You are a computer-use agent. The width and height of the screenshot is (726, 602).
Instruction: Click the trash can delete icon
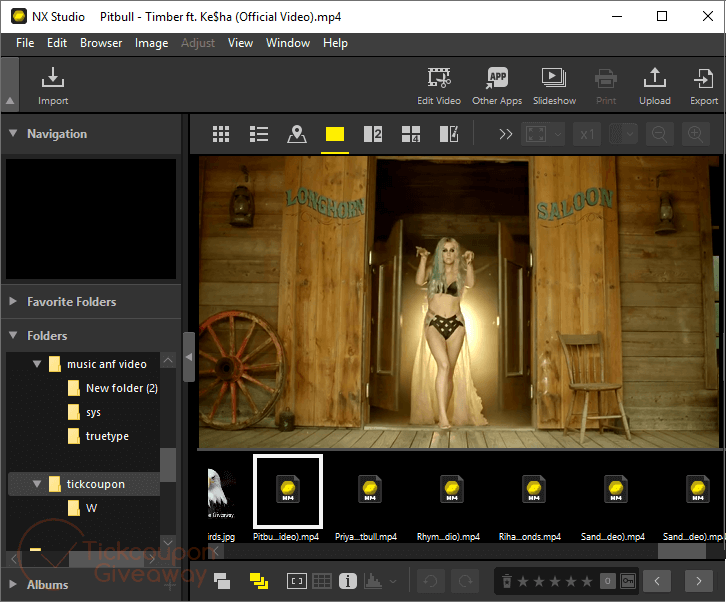507,581
